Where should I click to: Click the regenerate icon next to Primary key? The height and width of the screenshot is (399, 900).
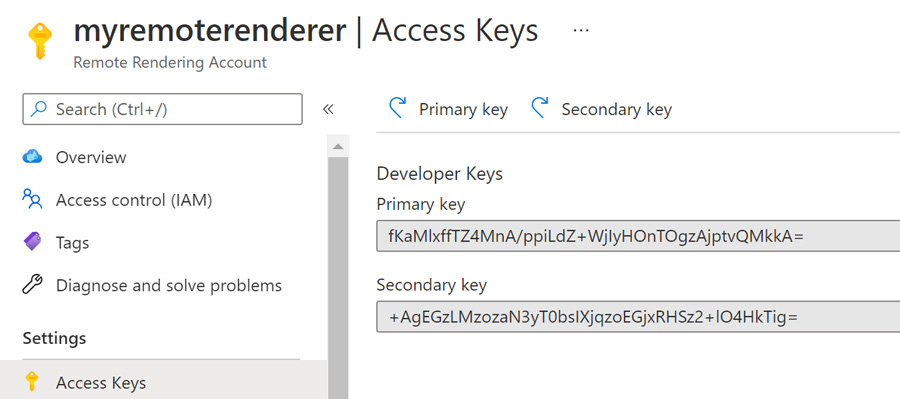[x=398, y=108]
